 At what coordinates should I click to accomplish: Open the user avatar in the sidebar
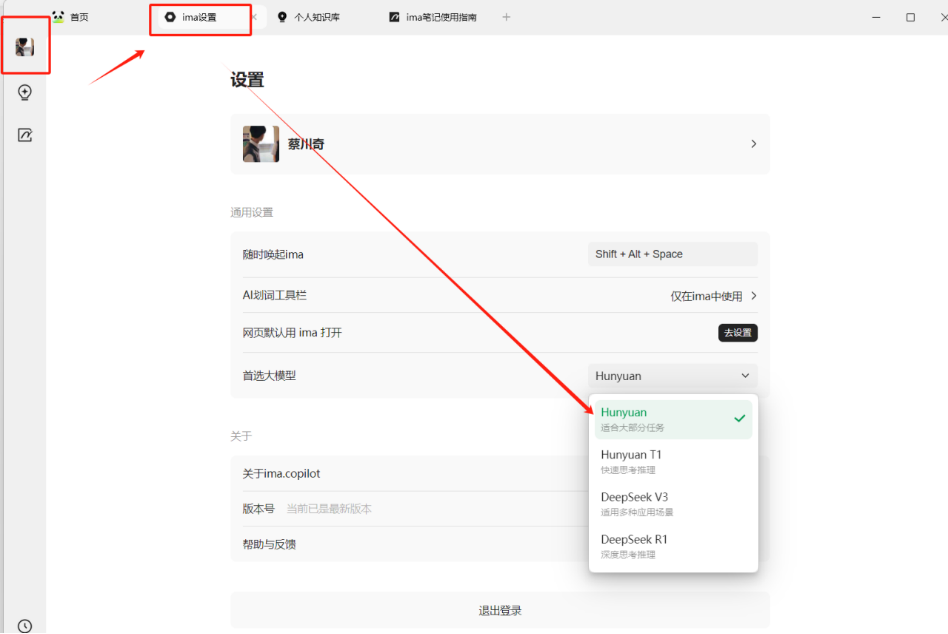(25, 47)
